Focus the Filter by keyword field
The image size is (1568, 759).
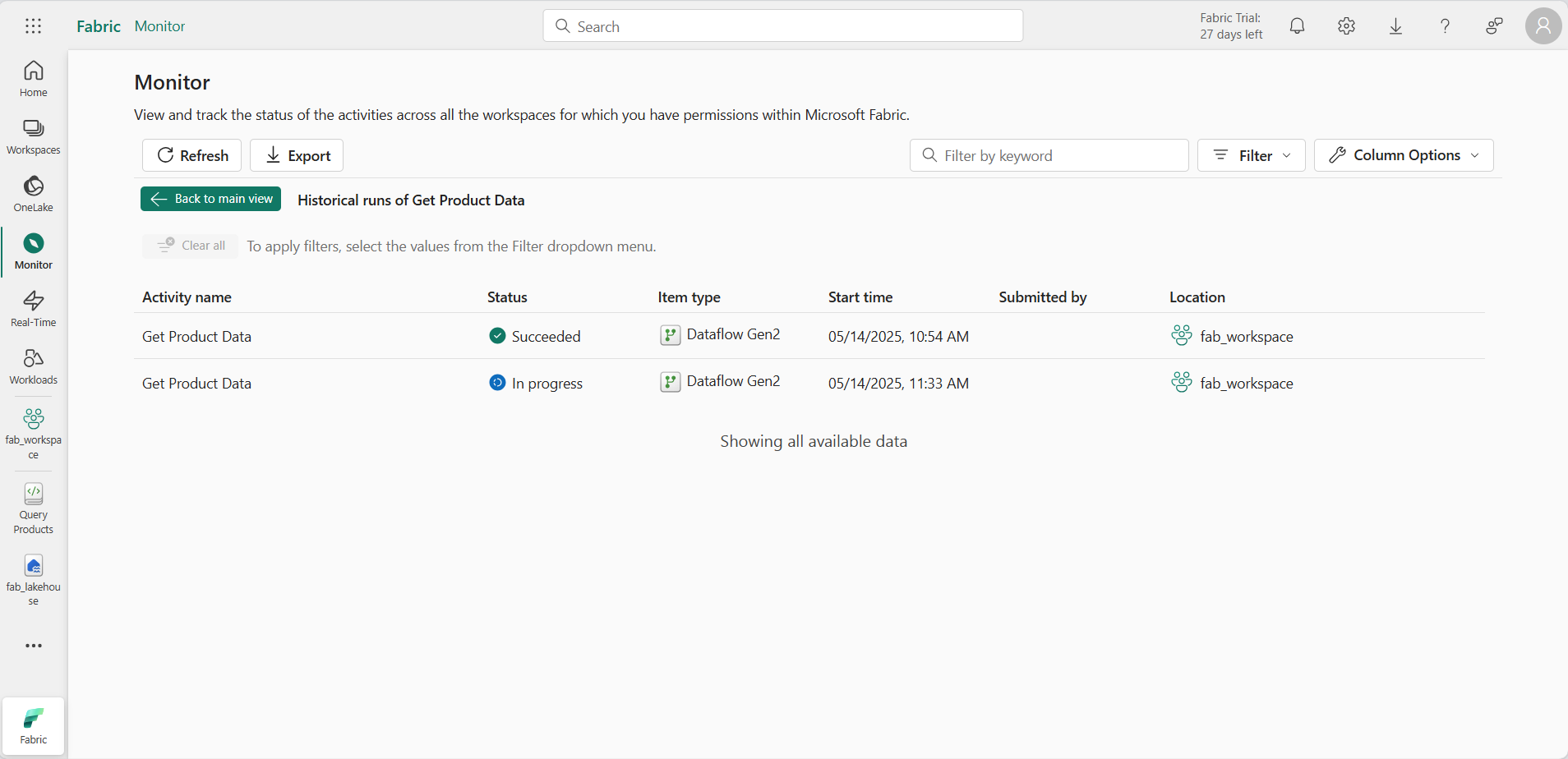(x=1049, y=155)
